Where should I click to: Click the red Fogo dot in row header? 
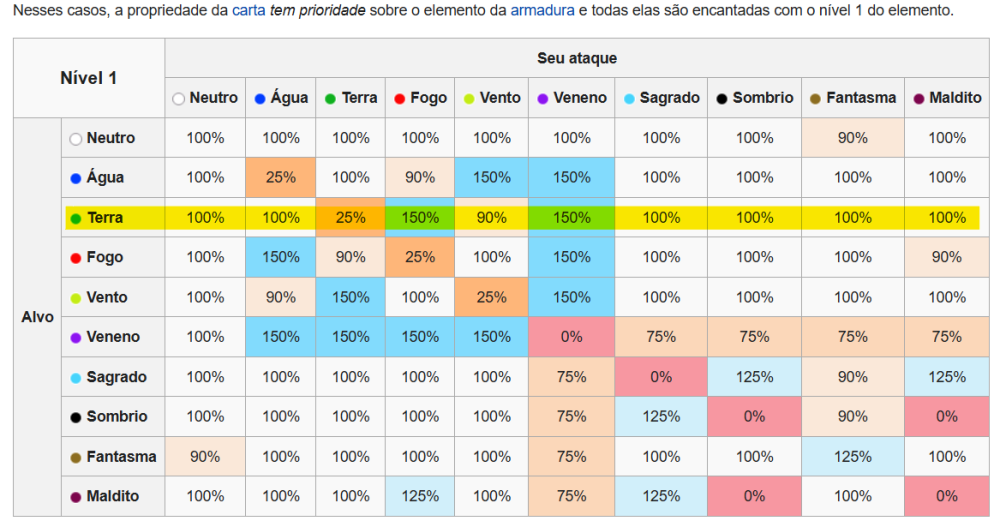76,258
